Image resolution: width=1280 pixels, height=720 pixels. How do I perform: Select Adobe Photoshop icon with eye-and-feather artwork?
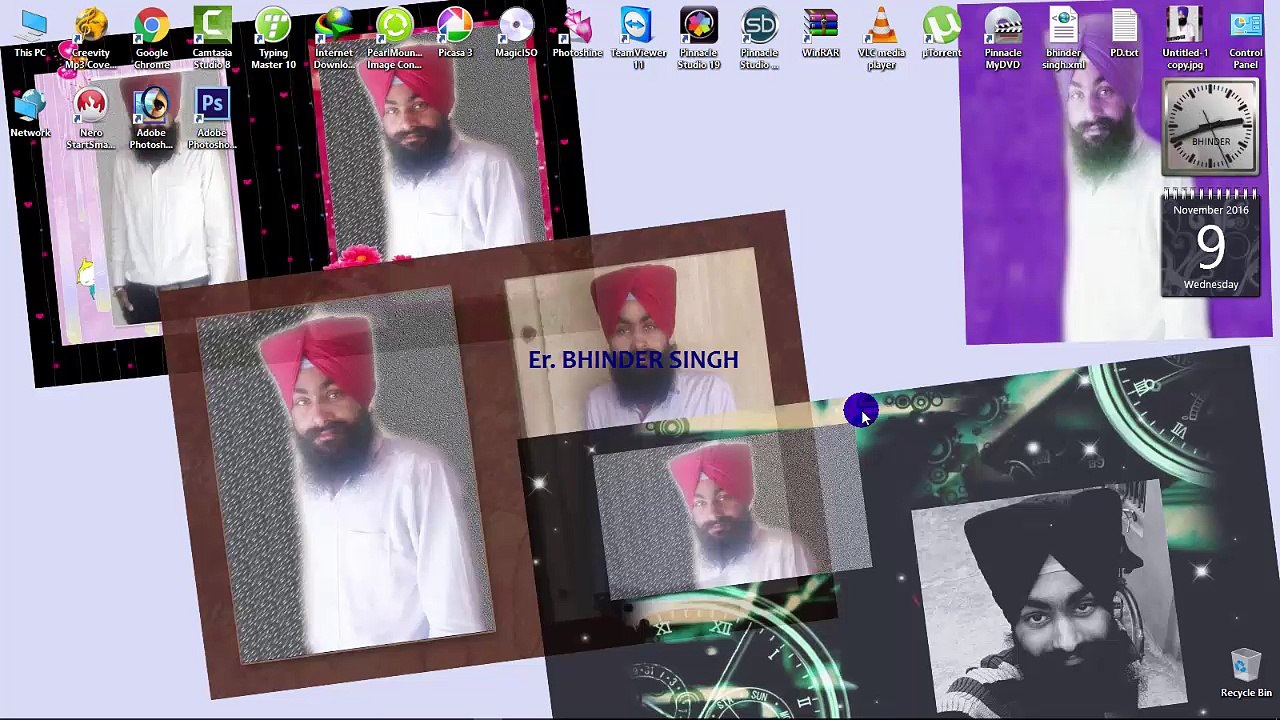coord(151,119)
